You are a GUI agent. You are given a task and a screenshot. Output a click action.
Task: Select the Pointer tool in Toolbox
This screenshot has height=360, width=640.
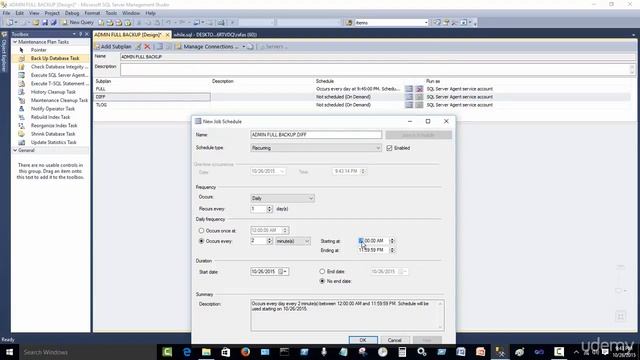tap(38, 50)
